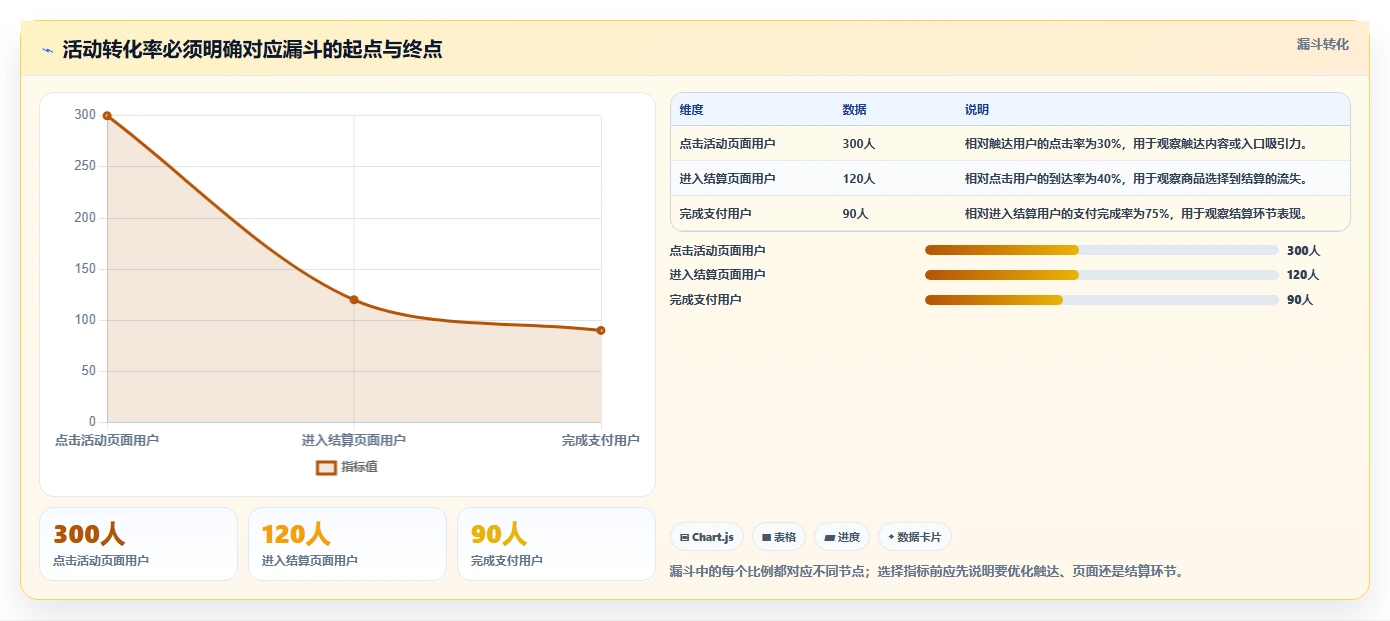The height and width of the screenshot is (621, 1390).
Task: Click the table cell reading 90人
Action: 855,214
